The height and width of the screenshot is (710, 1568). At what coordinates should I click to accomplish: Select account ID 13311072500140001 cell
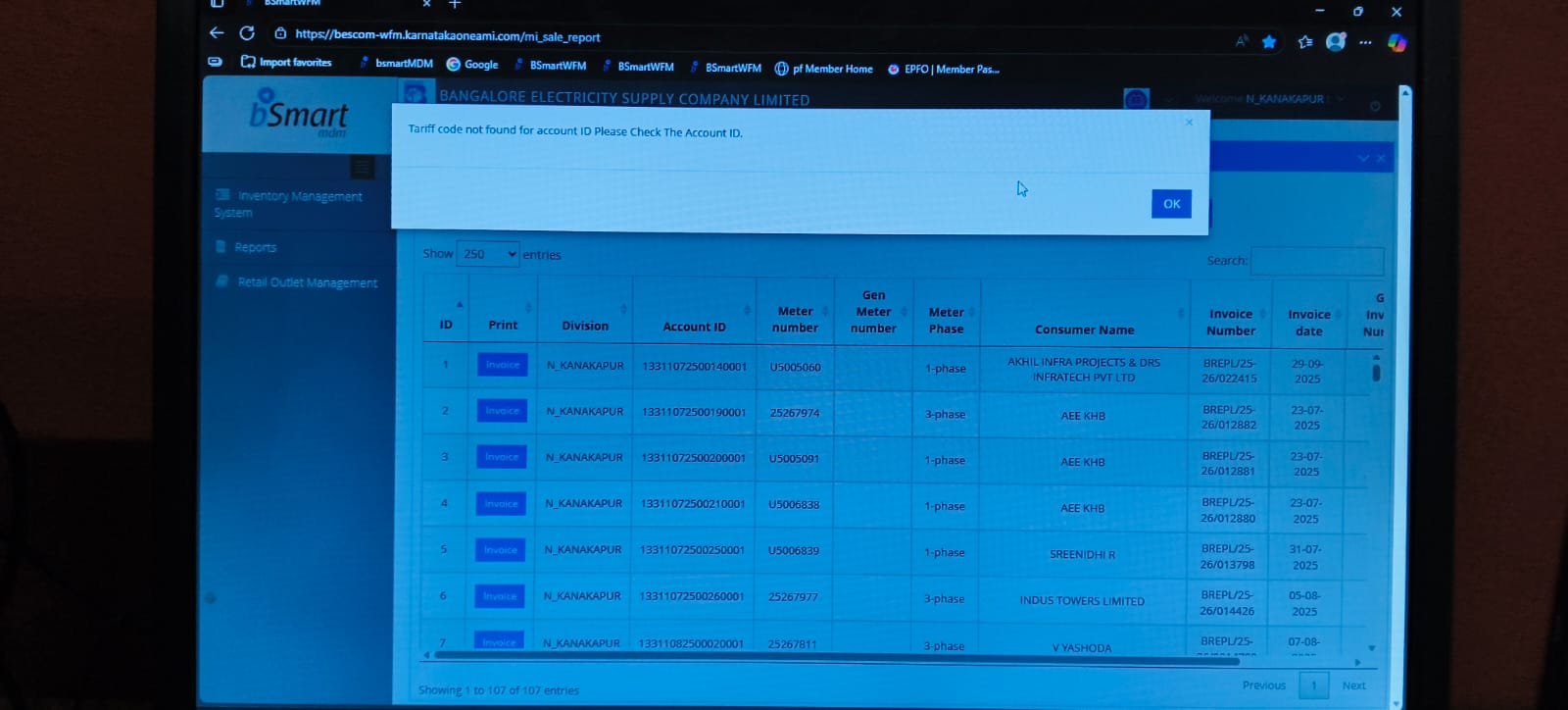click(694, 367)
